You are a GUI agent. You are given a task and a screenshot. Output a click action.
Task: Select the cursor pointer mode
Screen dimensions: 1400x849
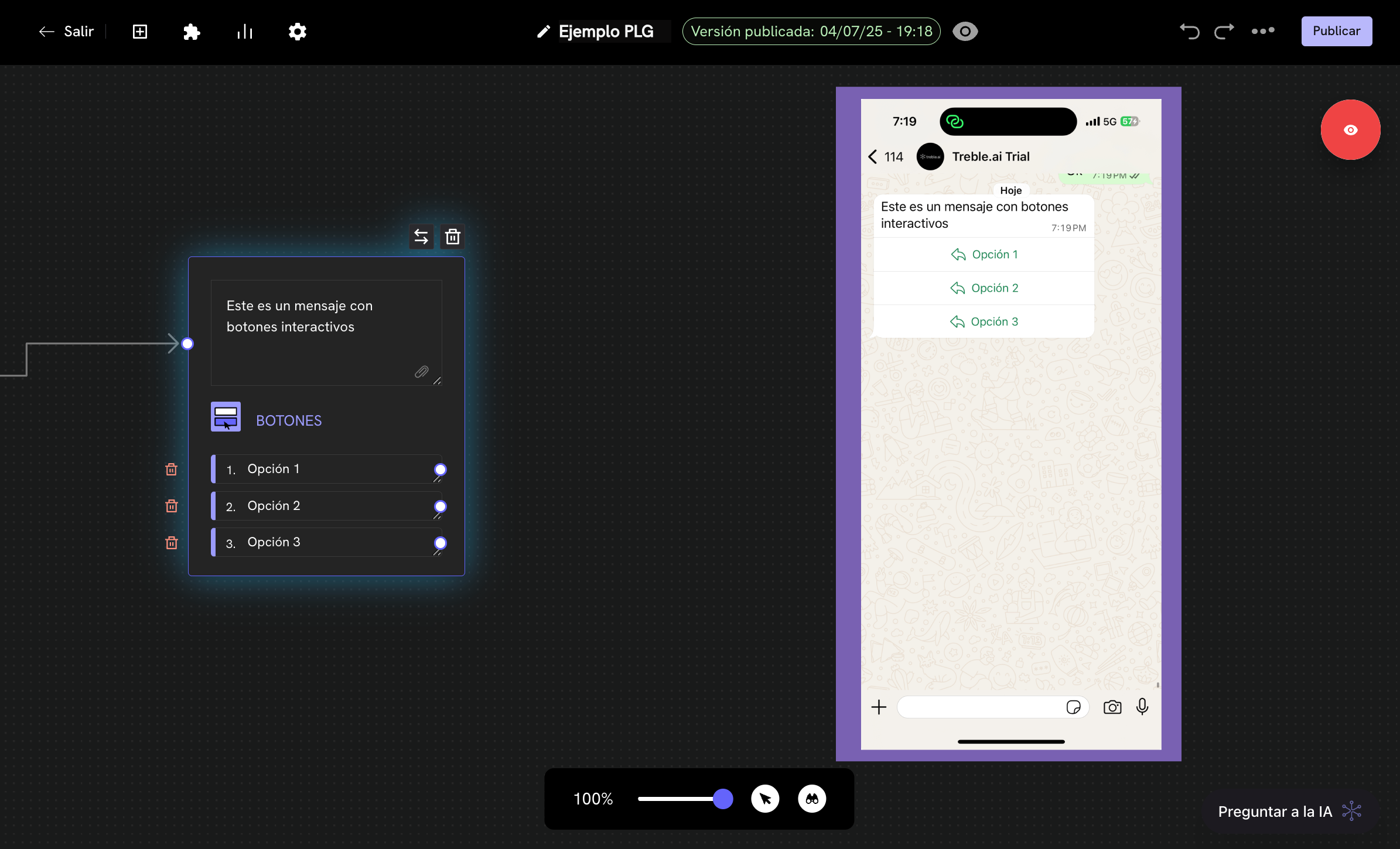click(x=765, y=799)
